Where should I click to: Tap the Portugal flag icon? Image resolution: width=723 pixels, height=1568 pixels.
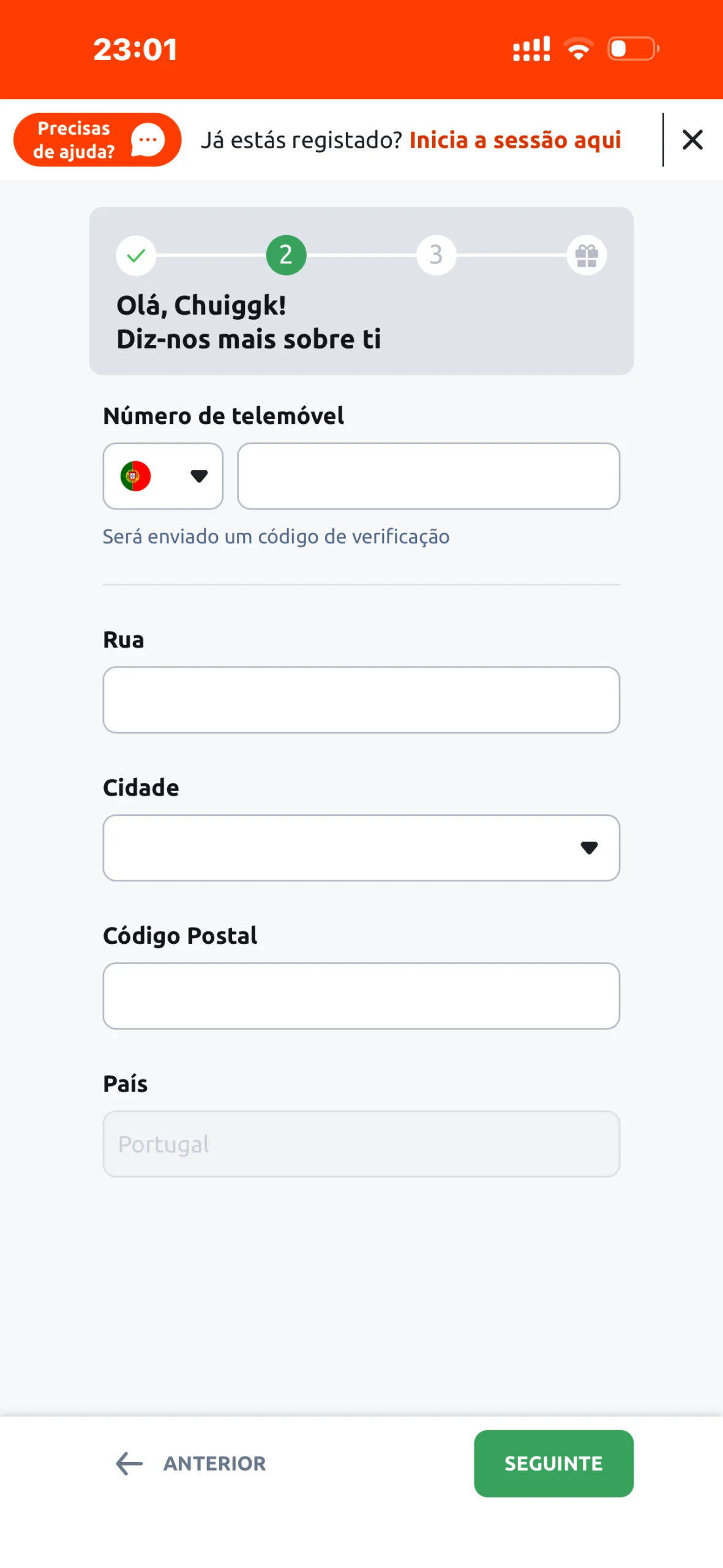click(135, 476)
